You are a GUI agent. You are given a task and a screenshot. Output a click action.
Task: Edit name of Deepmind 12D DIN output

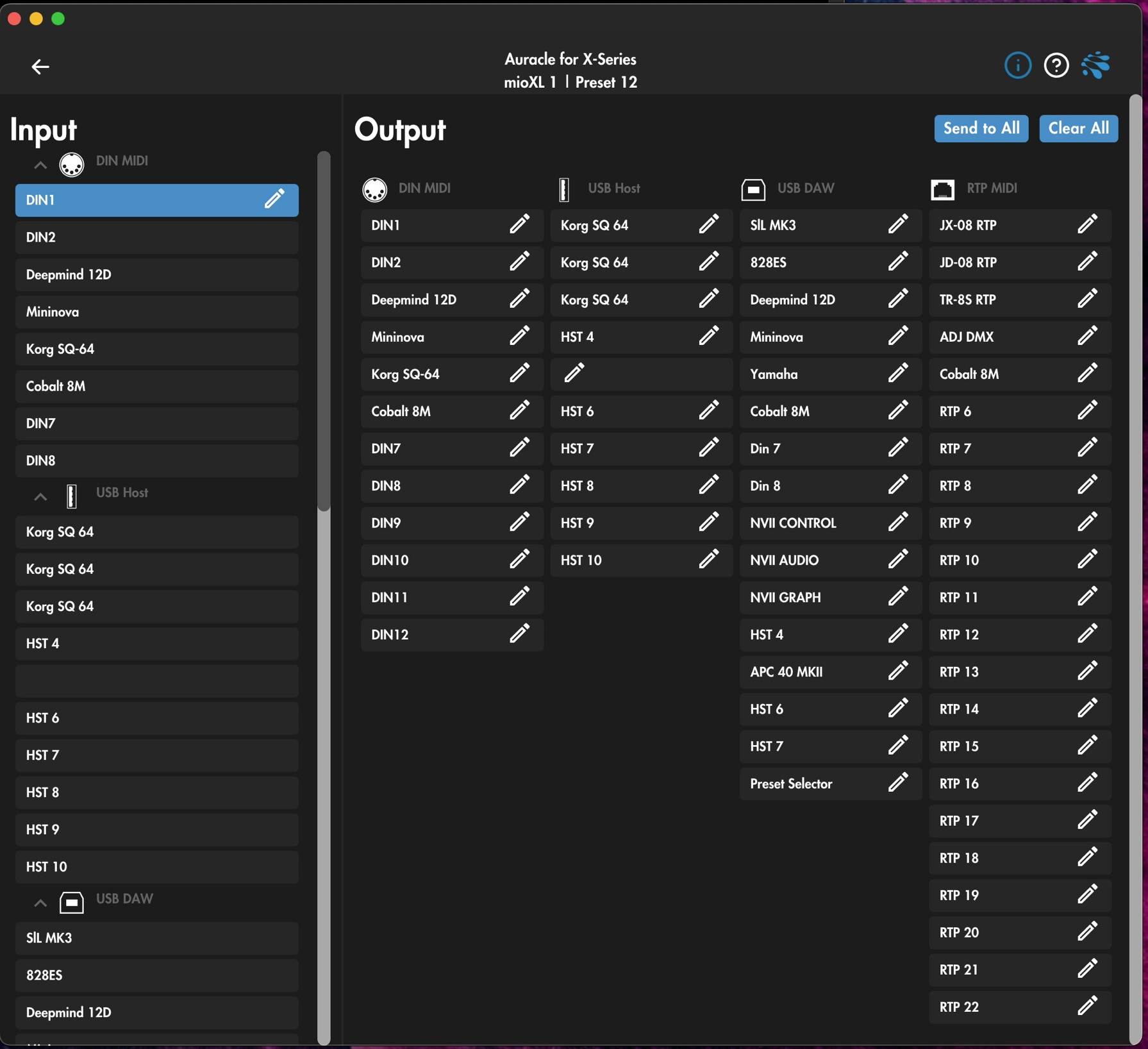click(519, 299)
